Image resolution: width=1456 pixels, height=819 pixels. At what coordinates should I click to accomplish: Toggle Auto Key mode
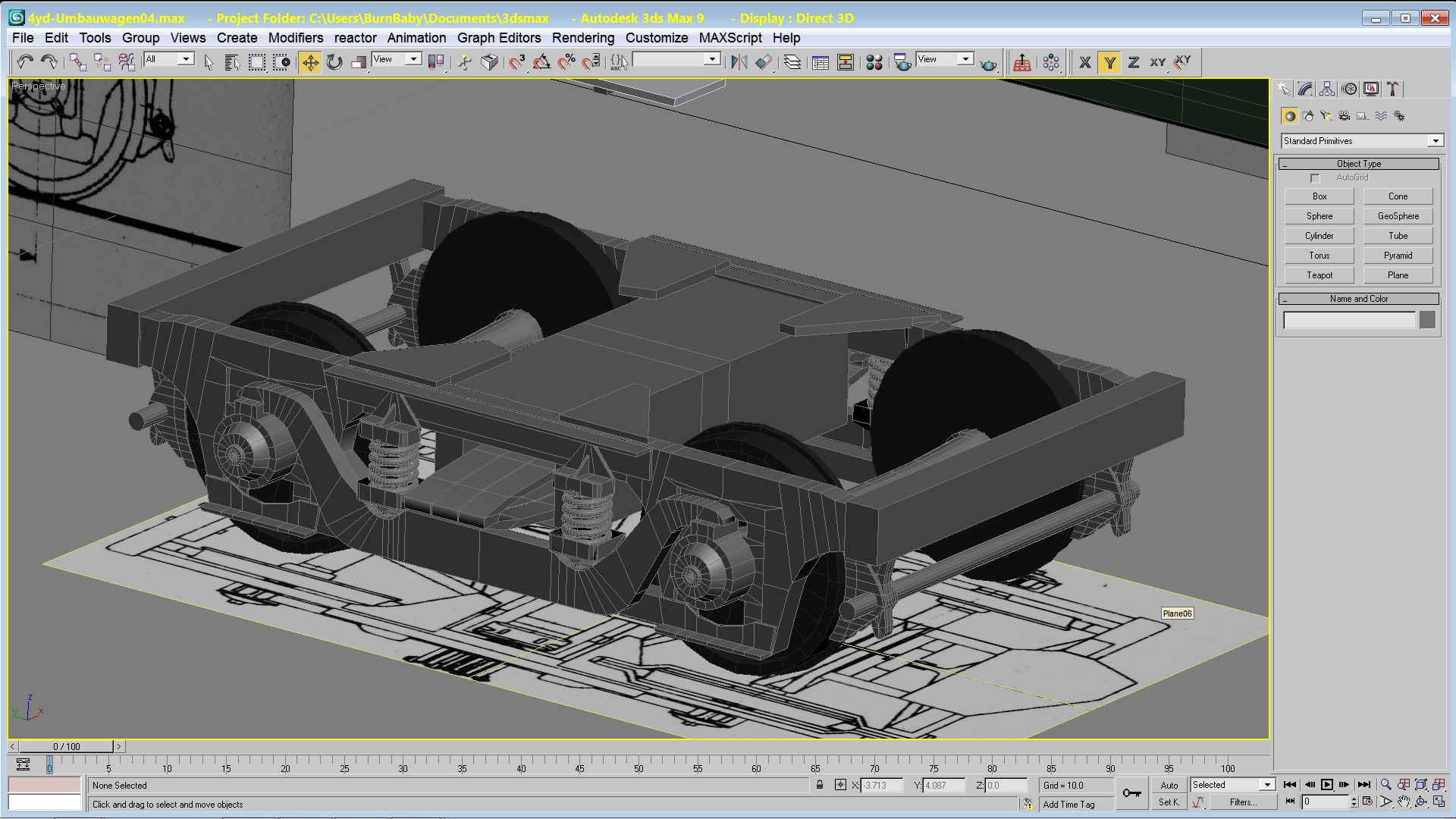(x=1169, y=786)
